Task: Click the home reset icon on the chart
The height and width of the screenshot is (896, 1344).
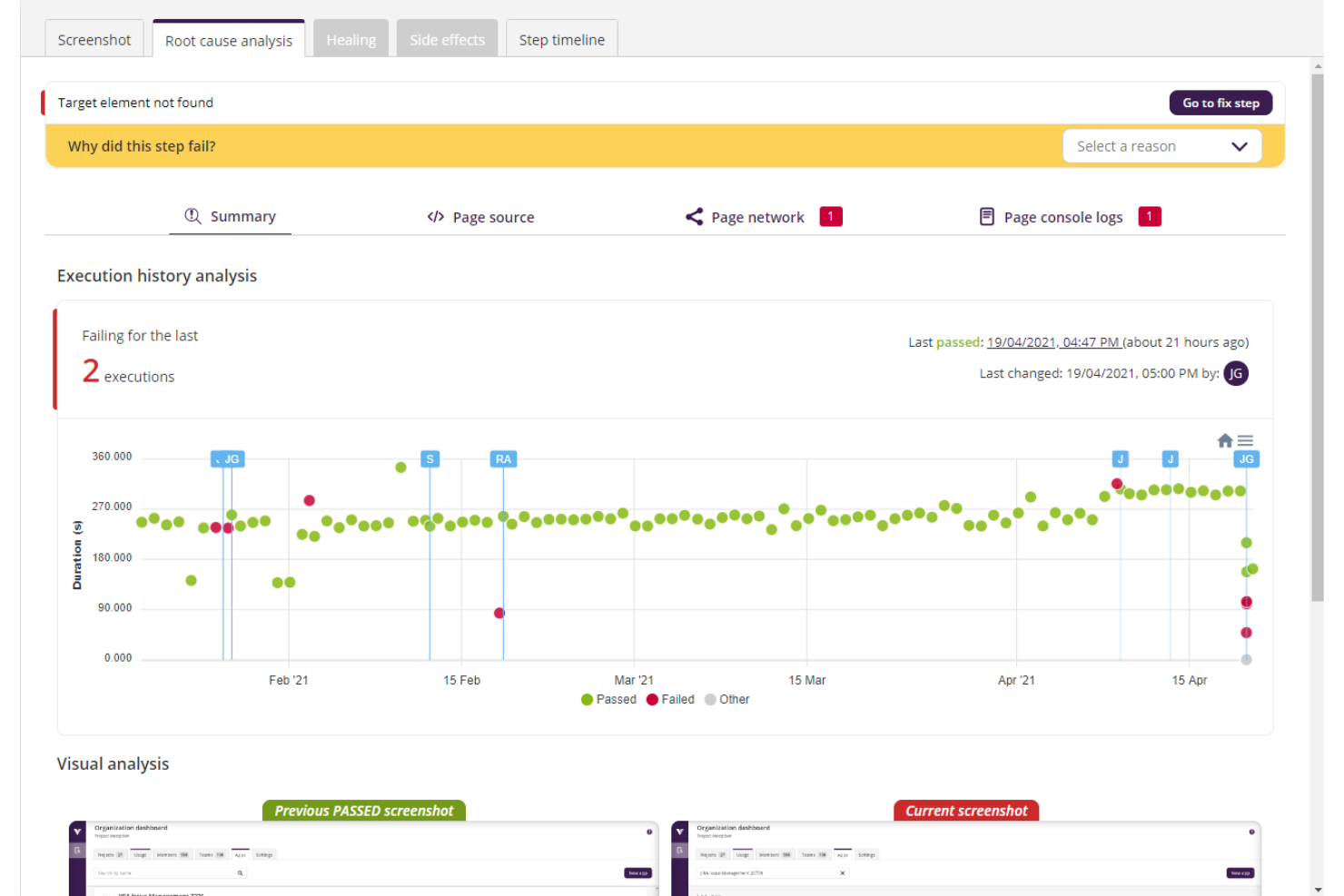Action: 1224,440
